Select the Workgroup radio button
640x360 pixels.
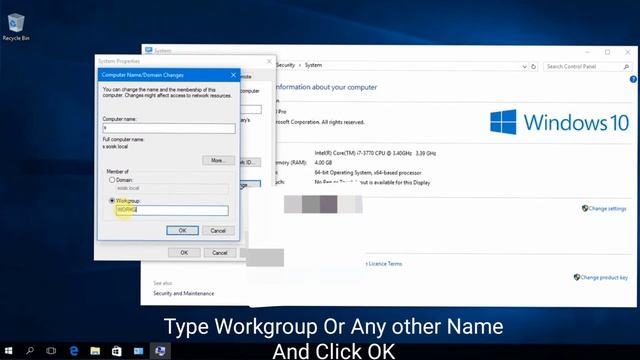point(112,201)
